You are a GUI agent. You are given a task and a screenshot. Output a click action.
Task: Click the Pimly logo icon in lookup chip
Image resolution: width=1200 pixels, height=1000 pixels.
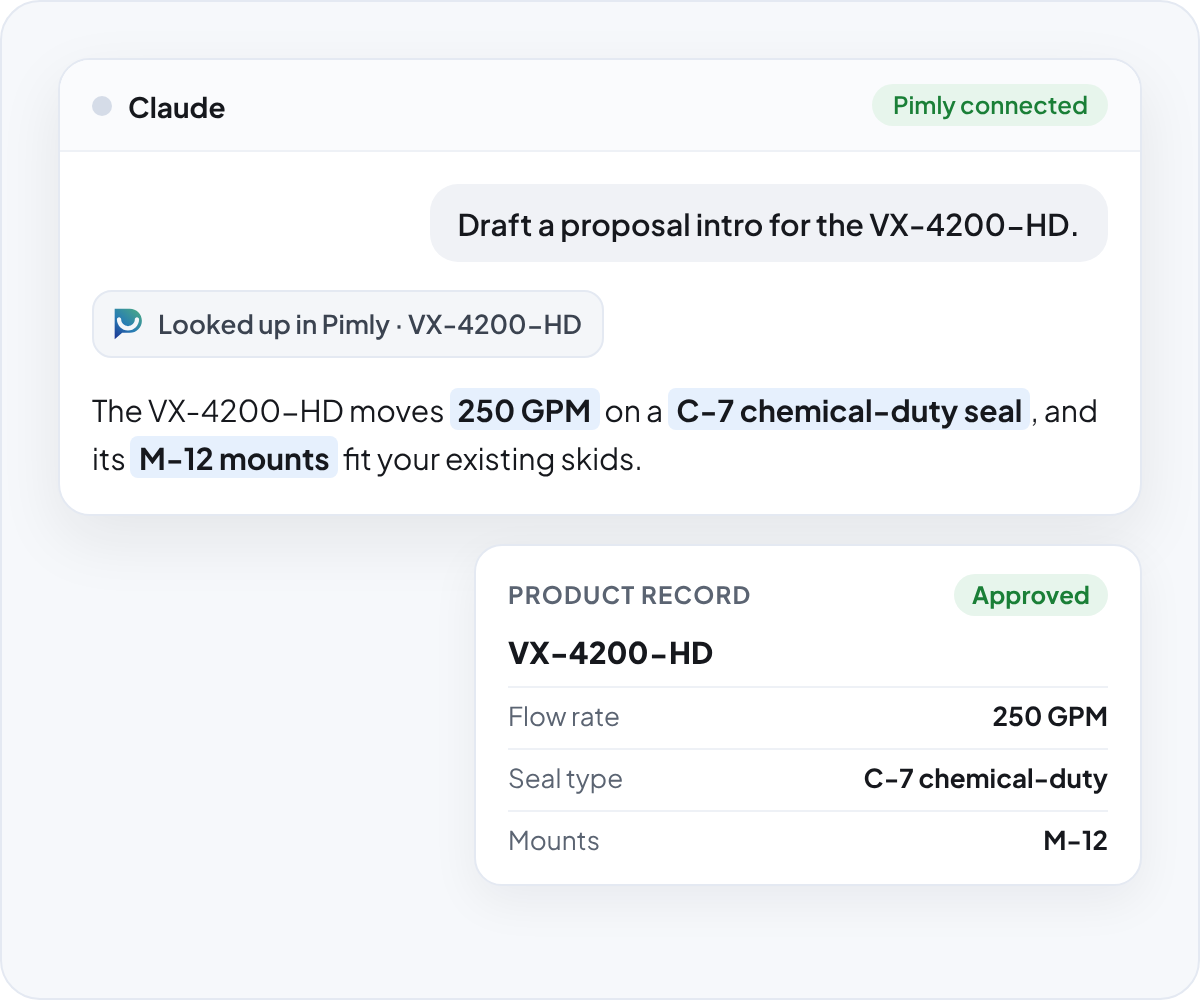(128, 324)
